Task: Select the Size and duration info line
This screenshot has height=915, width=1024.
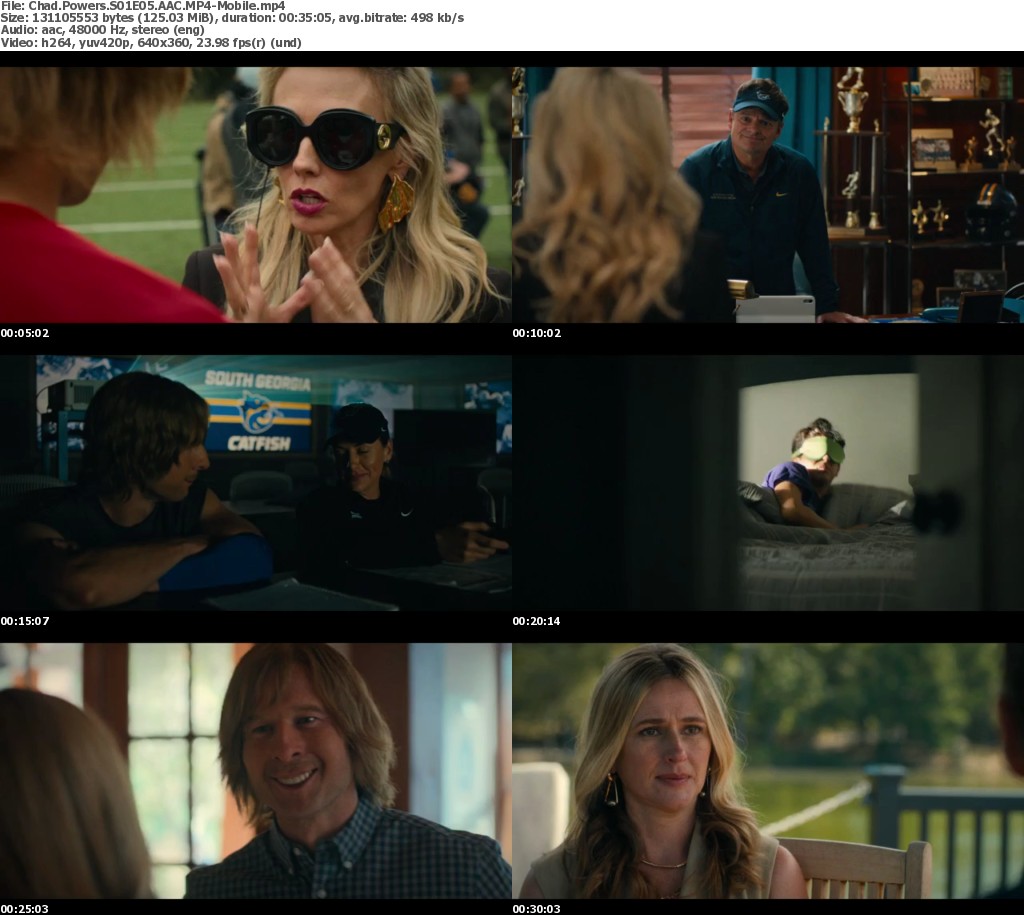Action: tap(232, 18)
